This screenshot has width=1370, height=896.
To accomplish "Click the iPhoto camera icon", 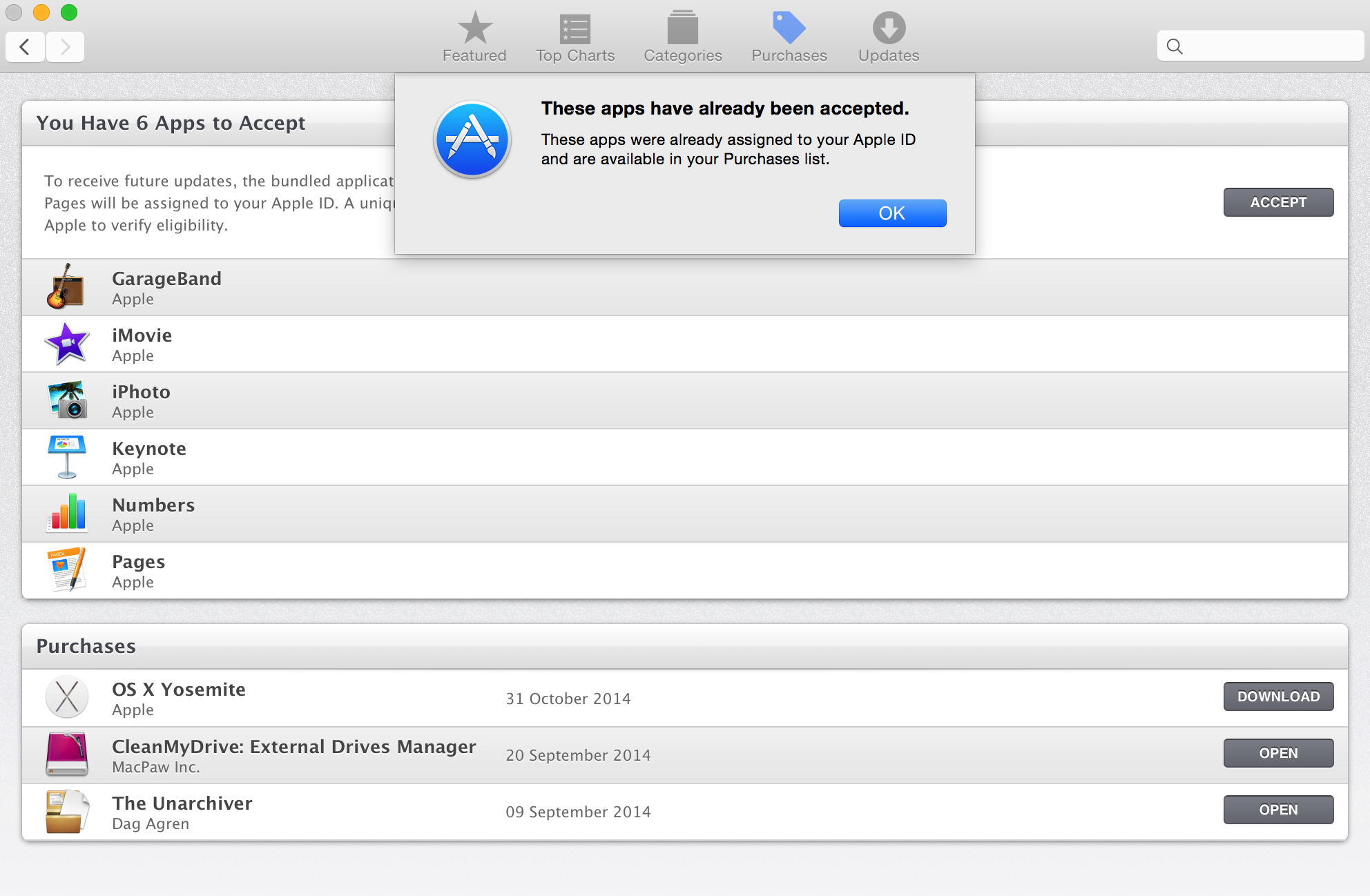I will coord(66,400).
